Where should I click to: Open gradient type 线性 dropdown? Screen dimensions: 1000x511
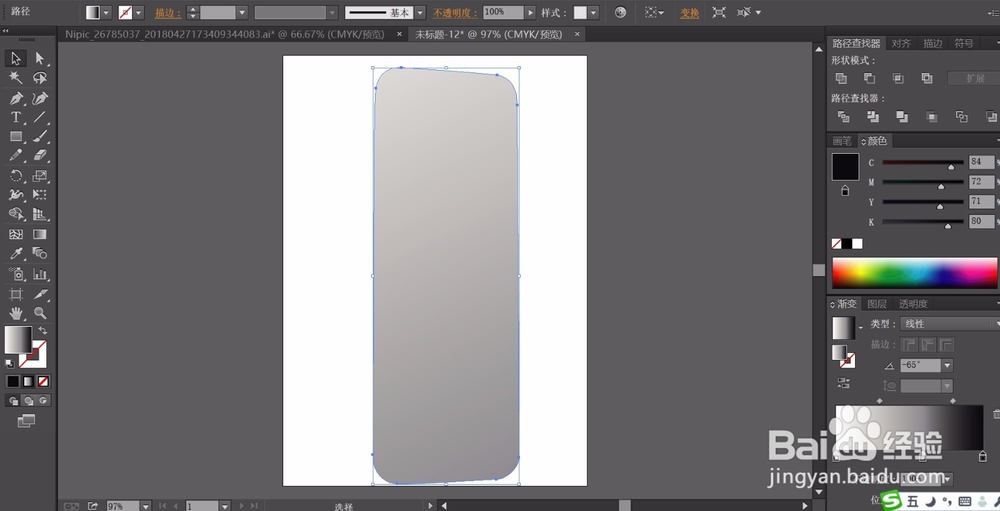[950, 324]
